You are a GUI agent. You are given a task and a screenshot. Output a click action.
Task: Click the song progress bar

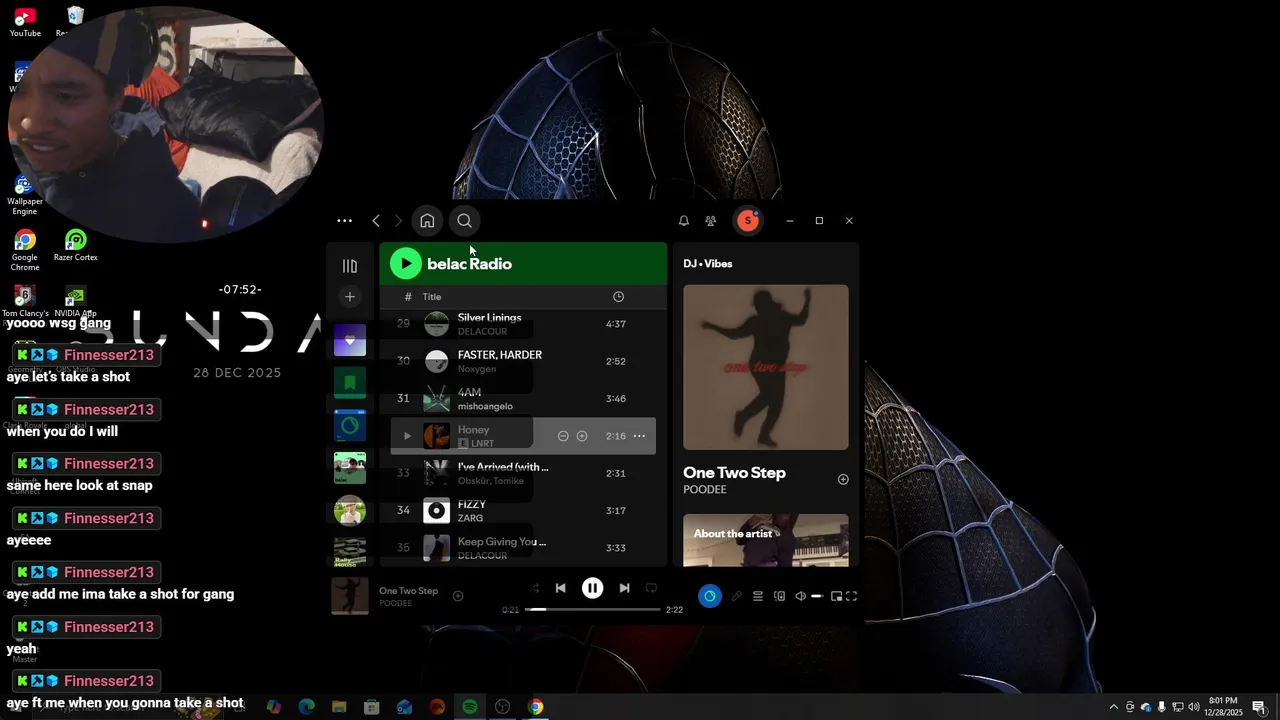[593, 609]
